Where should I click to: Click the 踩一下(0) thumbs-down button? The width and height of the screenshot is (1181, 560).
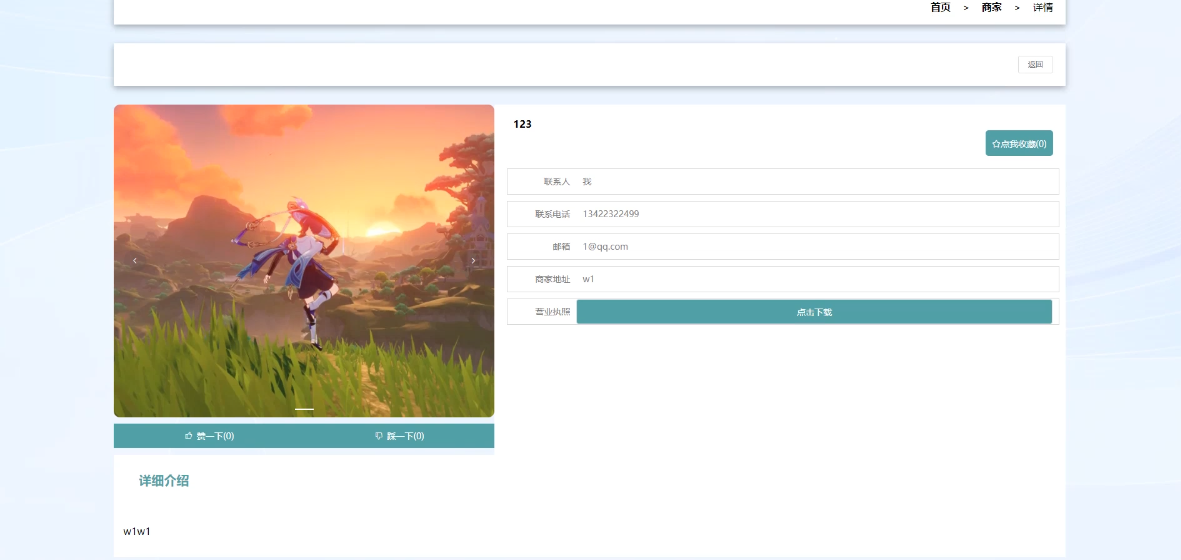(399, 436)
